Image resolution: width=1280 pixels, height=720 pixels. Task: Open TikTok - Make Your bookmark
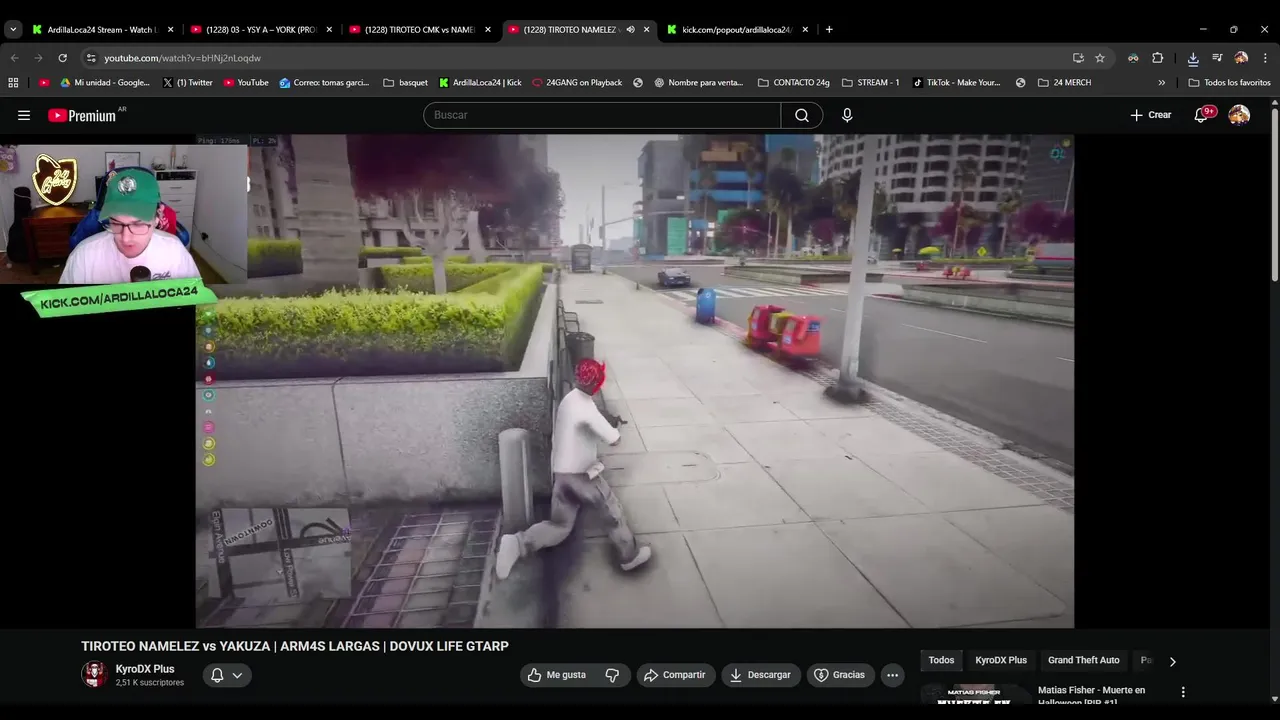click(x=956, y=83)
